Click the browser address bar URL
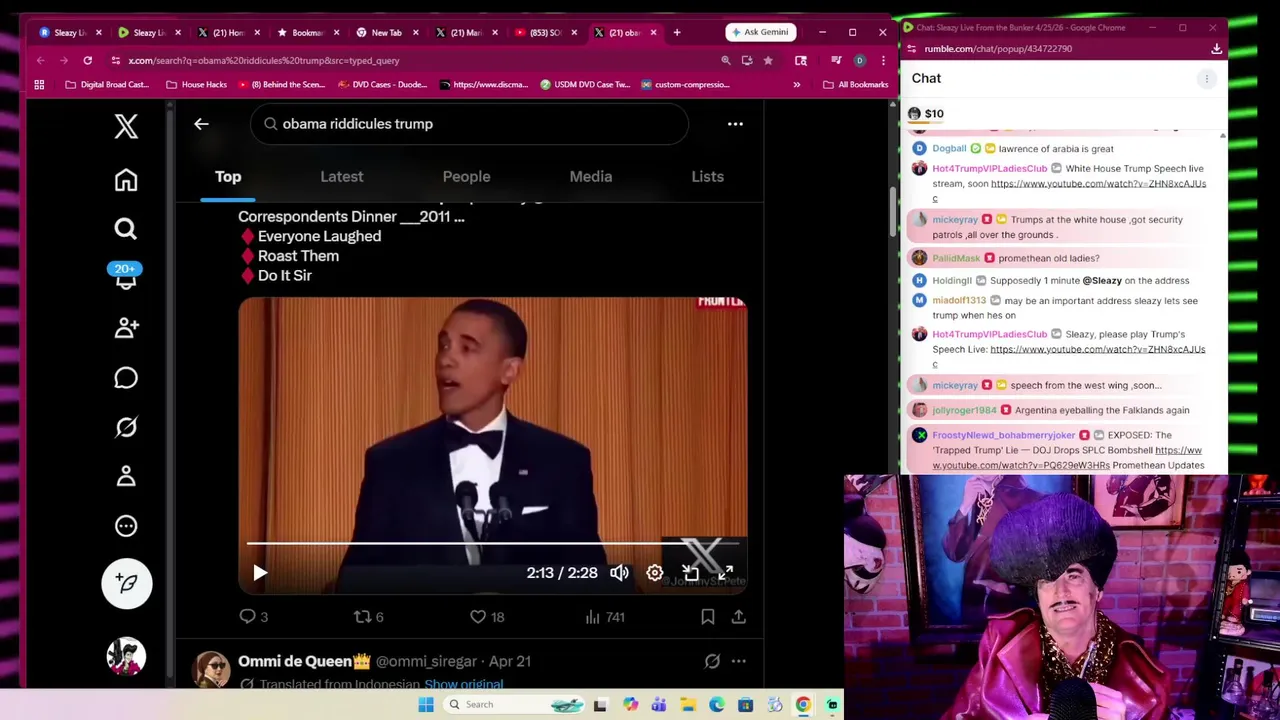 (264, 61)
